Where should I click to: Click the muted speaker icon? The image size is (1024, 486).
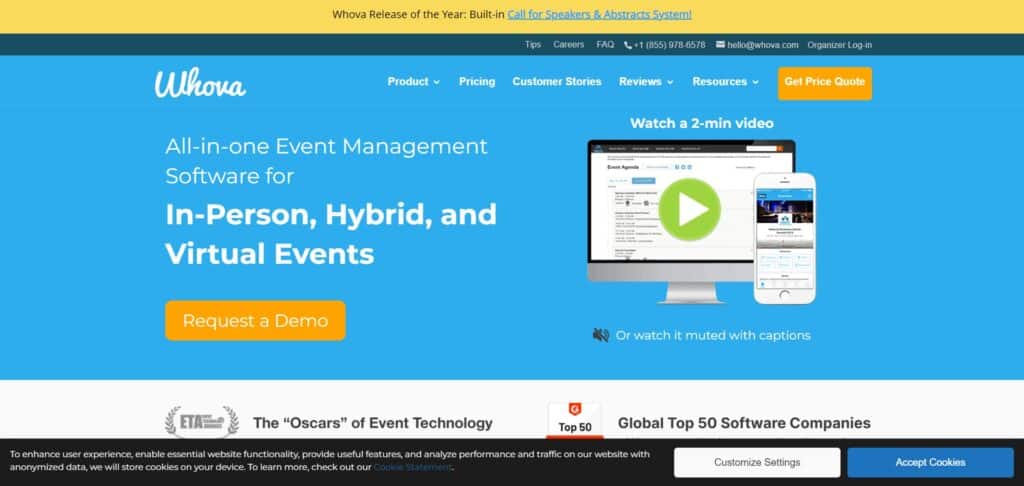600,335
